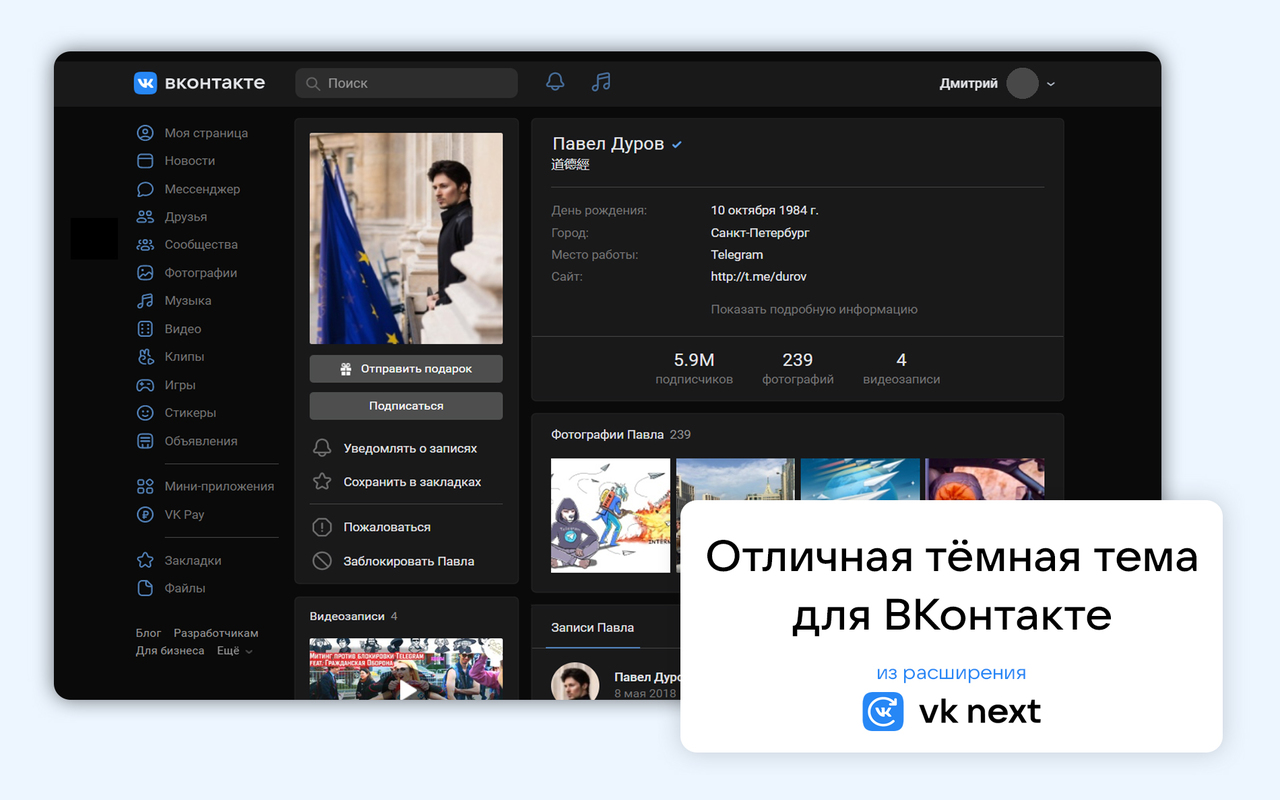This screenshot has width=1280, height=800.
Task: Click the Games controller icon
Action: pos(145,385)
